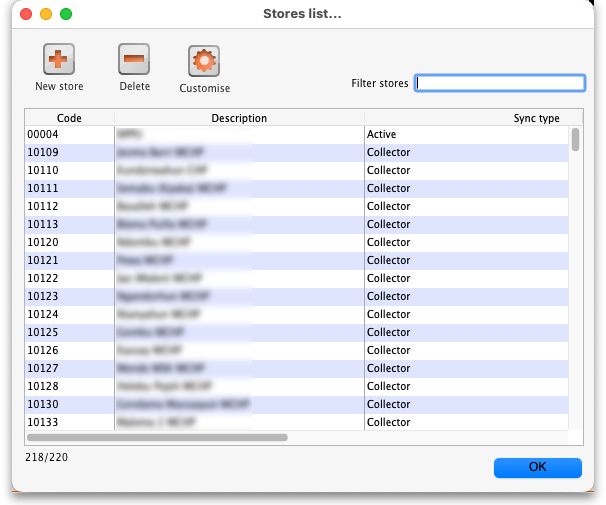Click the New store icon
Image resolution: width=606 pixels, height=505 pixels.
[59, 61]
